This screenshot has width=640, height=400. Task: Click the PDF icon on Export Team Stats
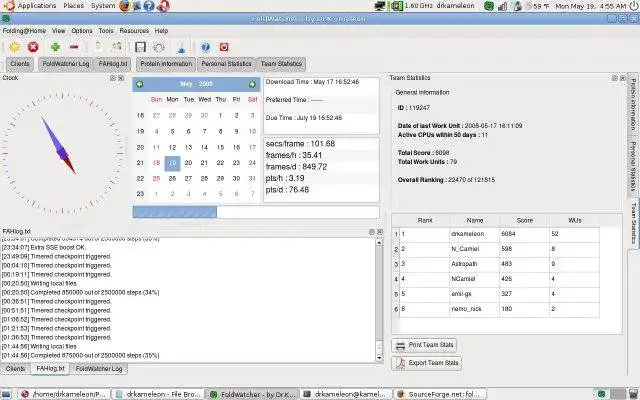[x=400, y=363]
